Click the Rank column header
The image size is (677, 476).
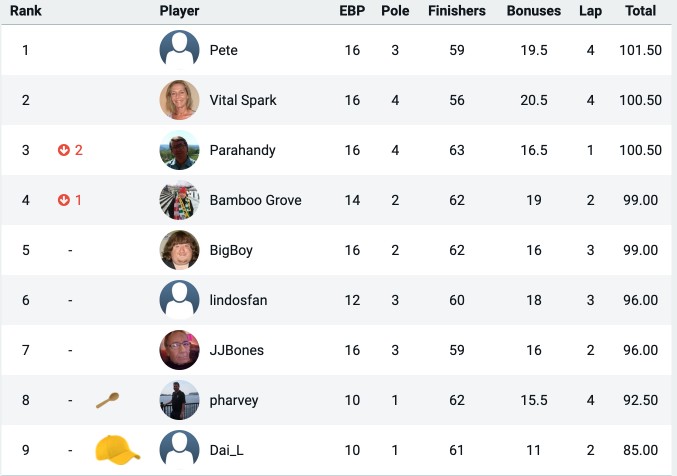click(25, 10)
